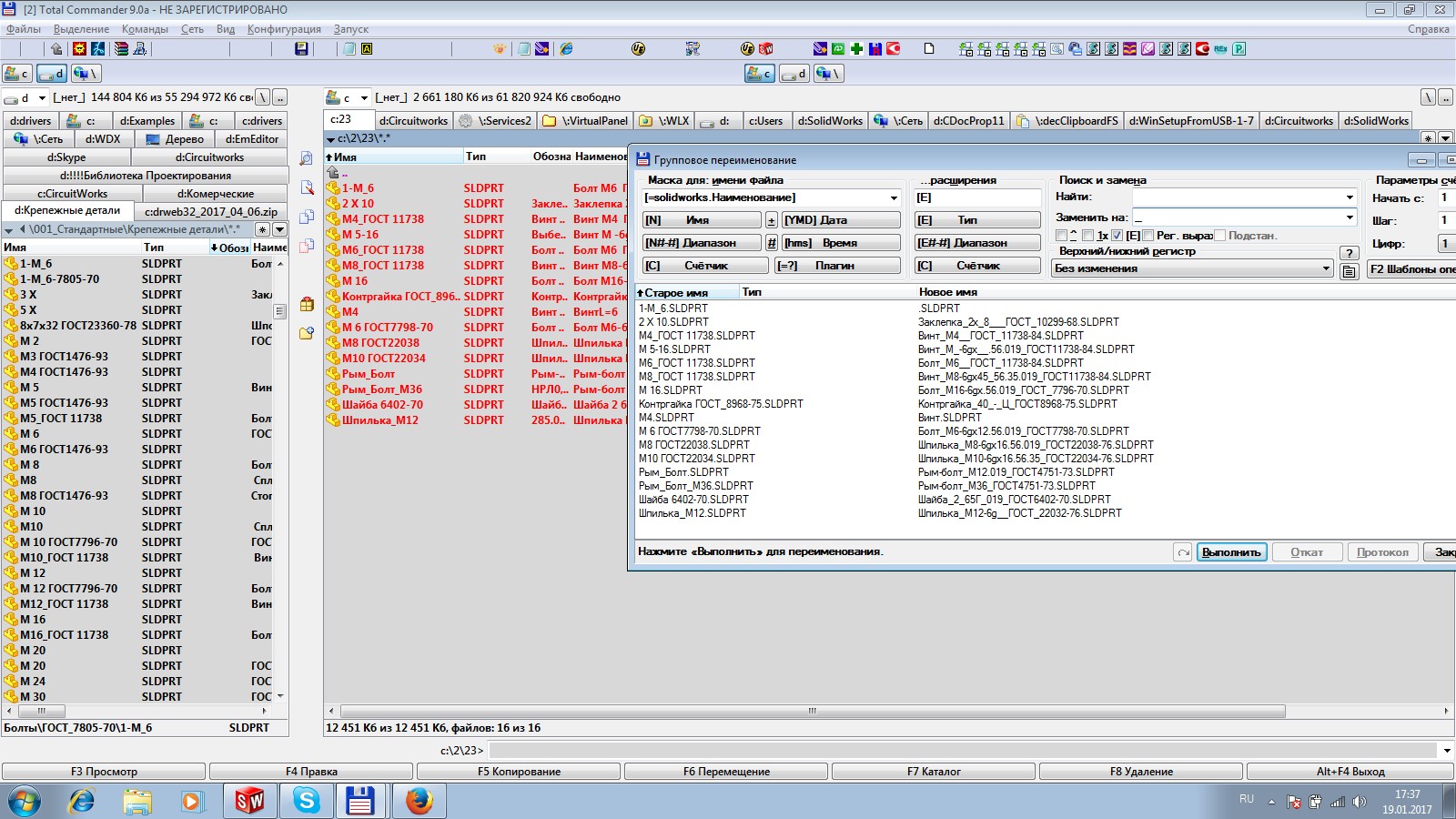Open network drive button in right panel

[x=827, y=74]
